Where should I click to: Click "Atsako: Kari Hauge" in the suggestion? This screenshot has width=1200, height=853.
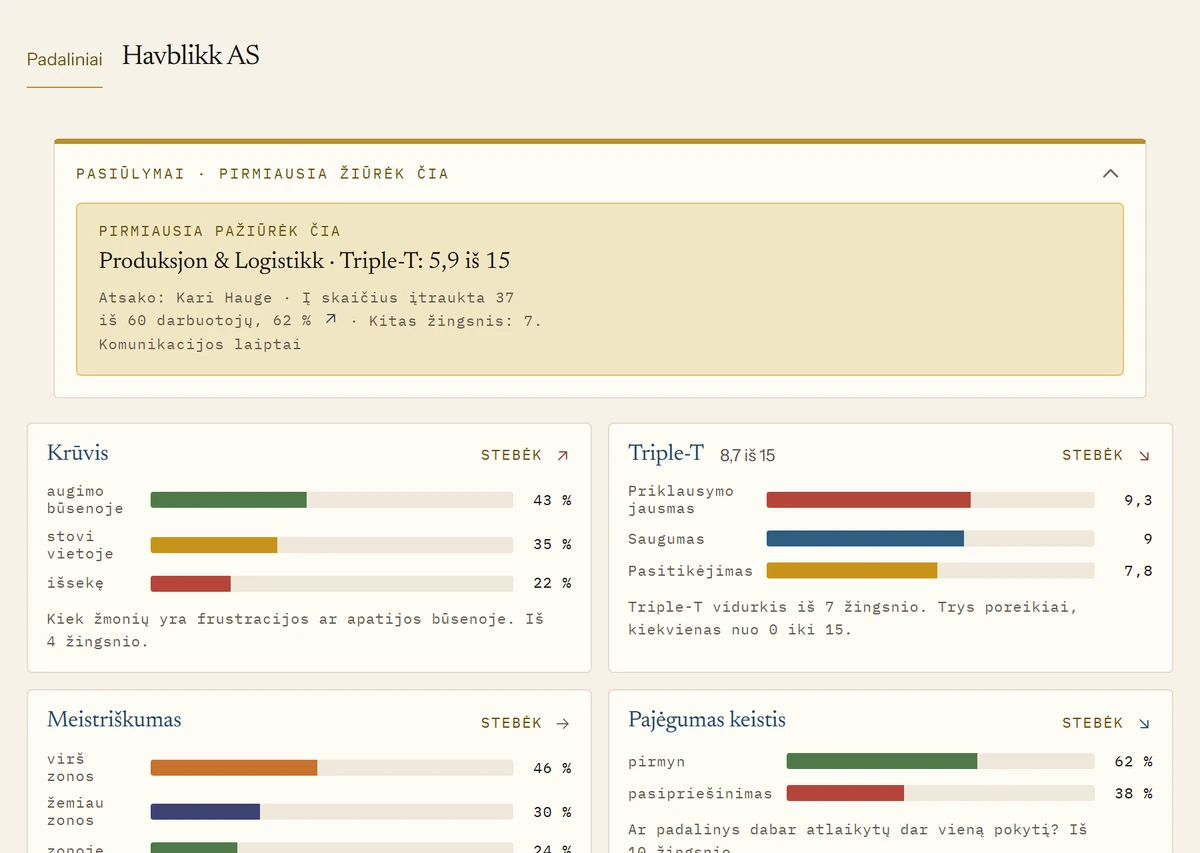coord(185,298)
